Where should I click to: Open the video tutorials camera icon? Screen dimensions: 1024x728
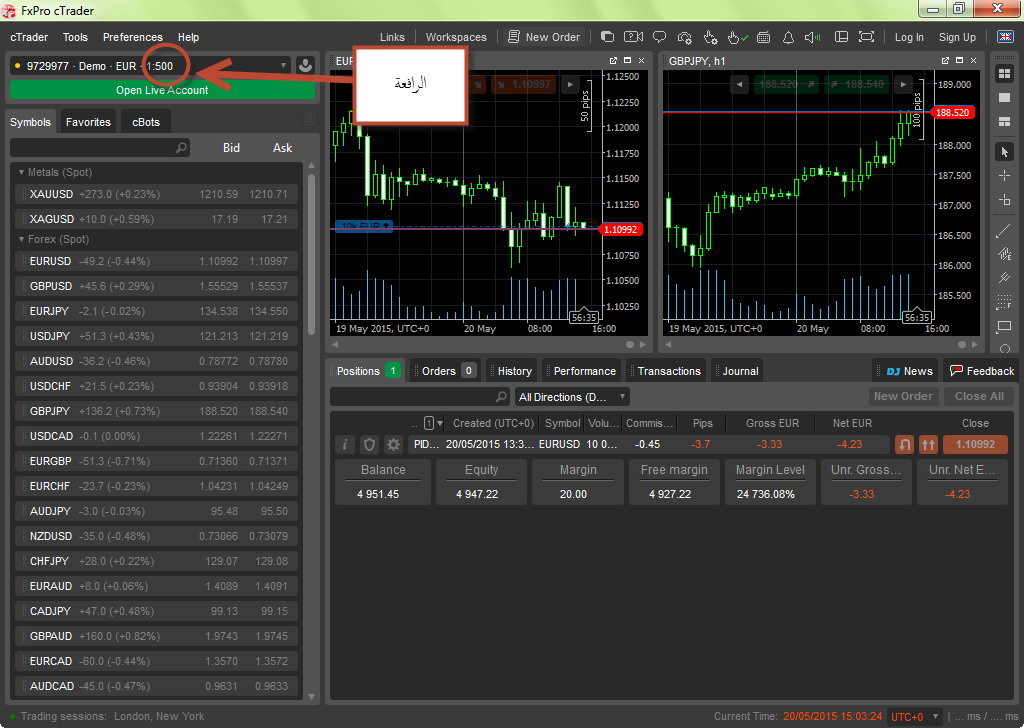point(633,37)
